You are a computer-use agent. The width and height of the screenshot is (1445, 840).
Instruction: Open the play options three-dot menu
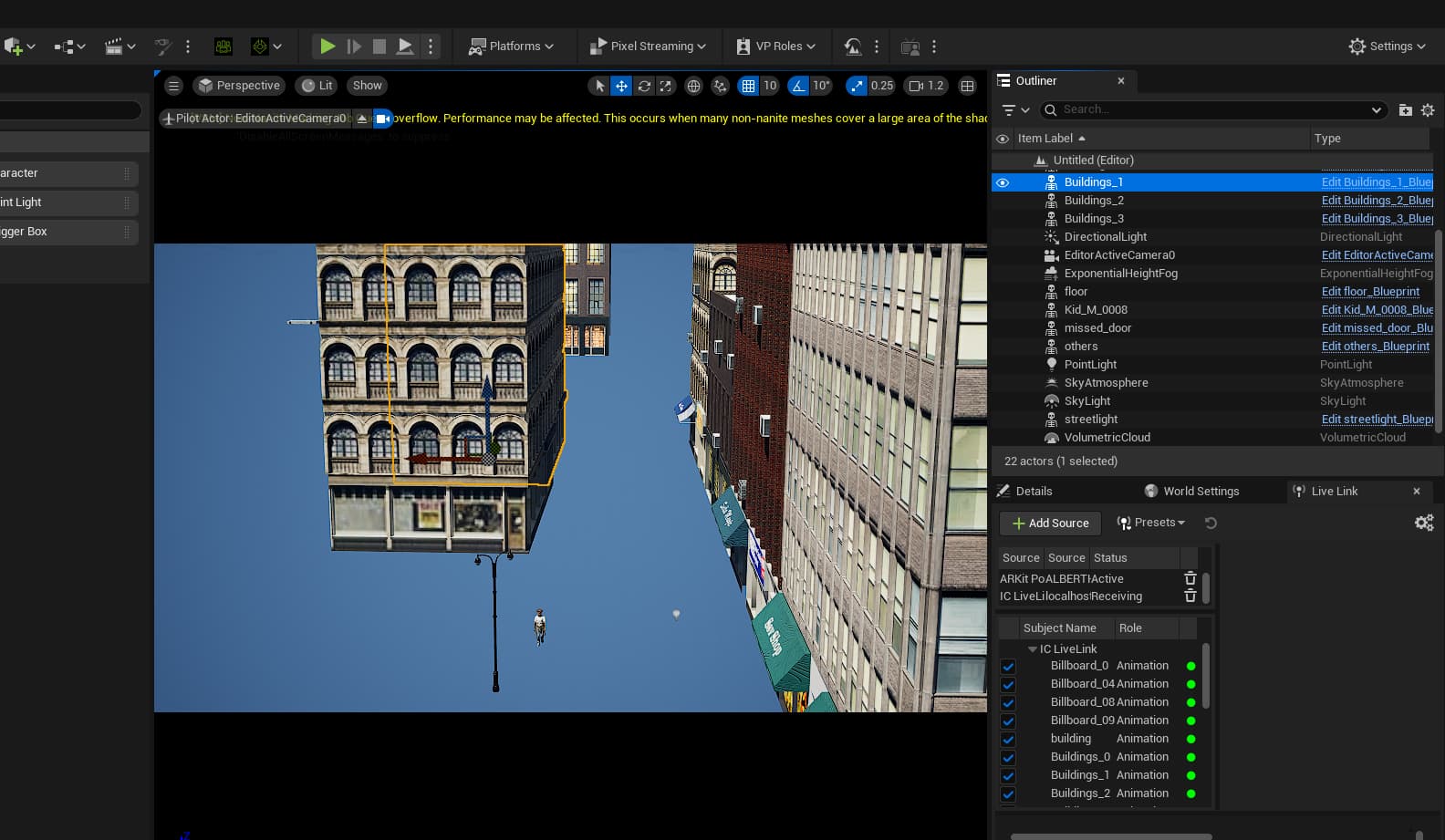[431, 46]
